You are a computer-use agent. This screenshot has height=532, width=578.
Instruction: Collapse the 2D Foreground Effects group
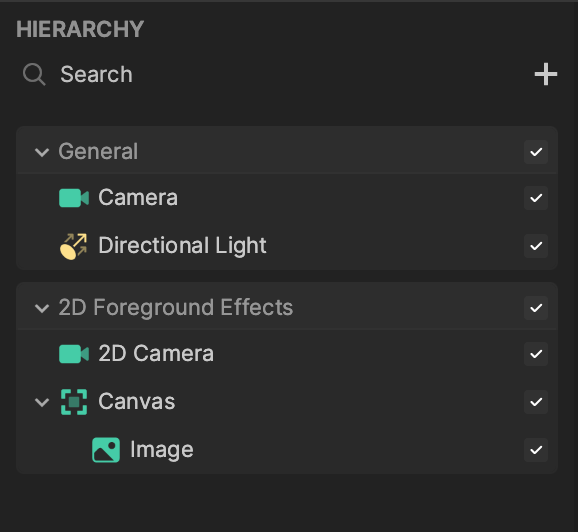42,308
